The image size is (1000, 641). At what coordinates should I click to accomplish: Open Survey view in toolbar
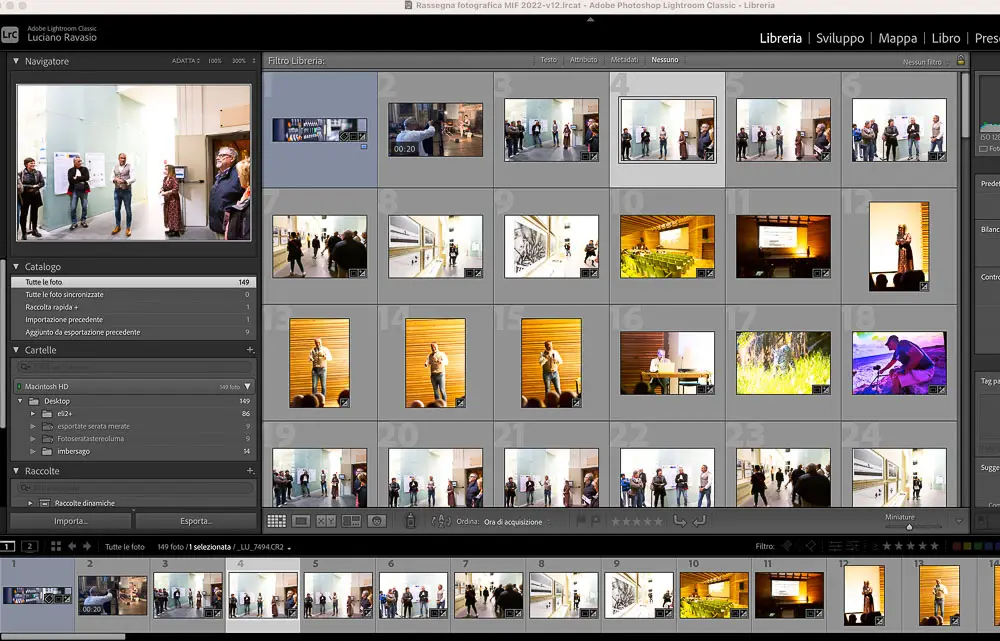click(351, 521)
